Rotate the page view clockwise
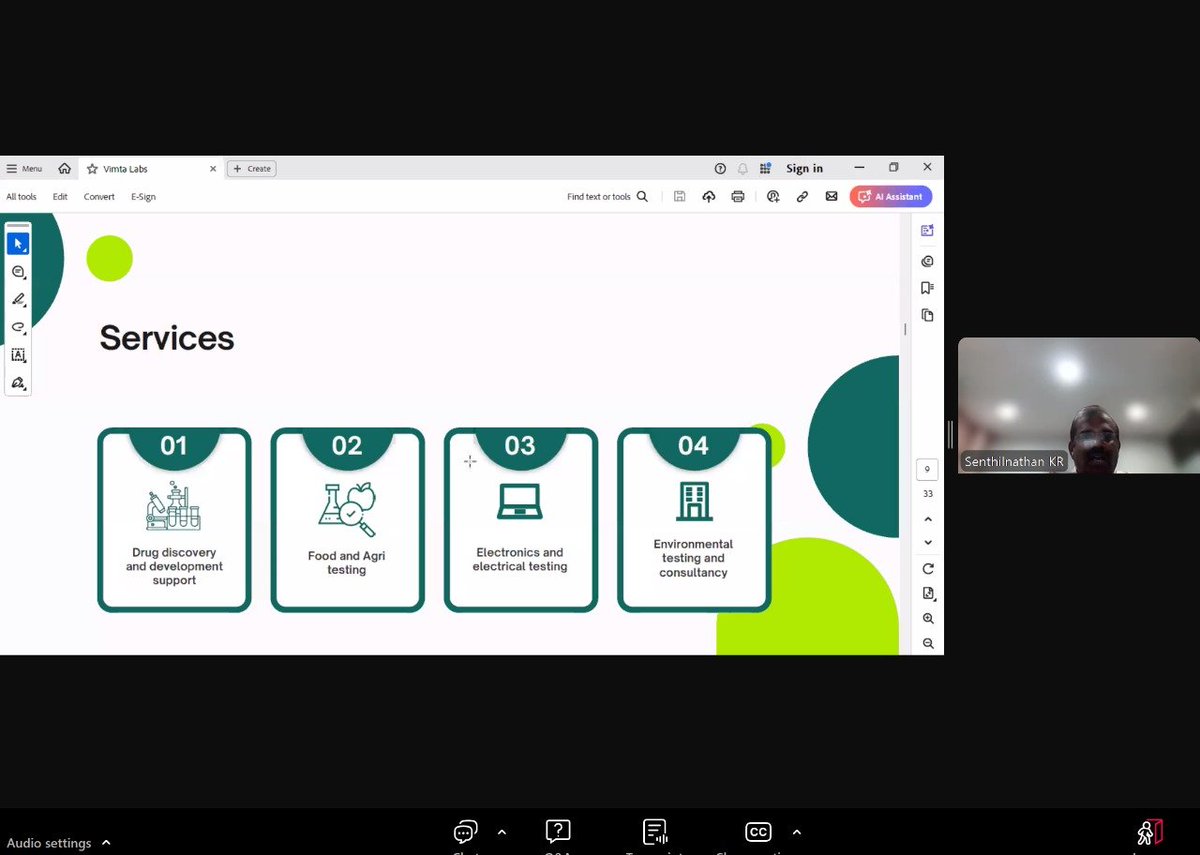 point(928,569)
